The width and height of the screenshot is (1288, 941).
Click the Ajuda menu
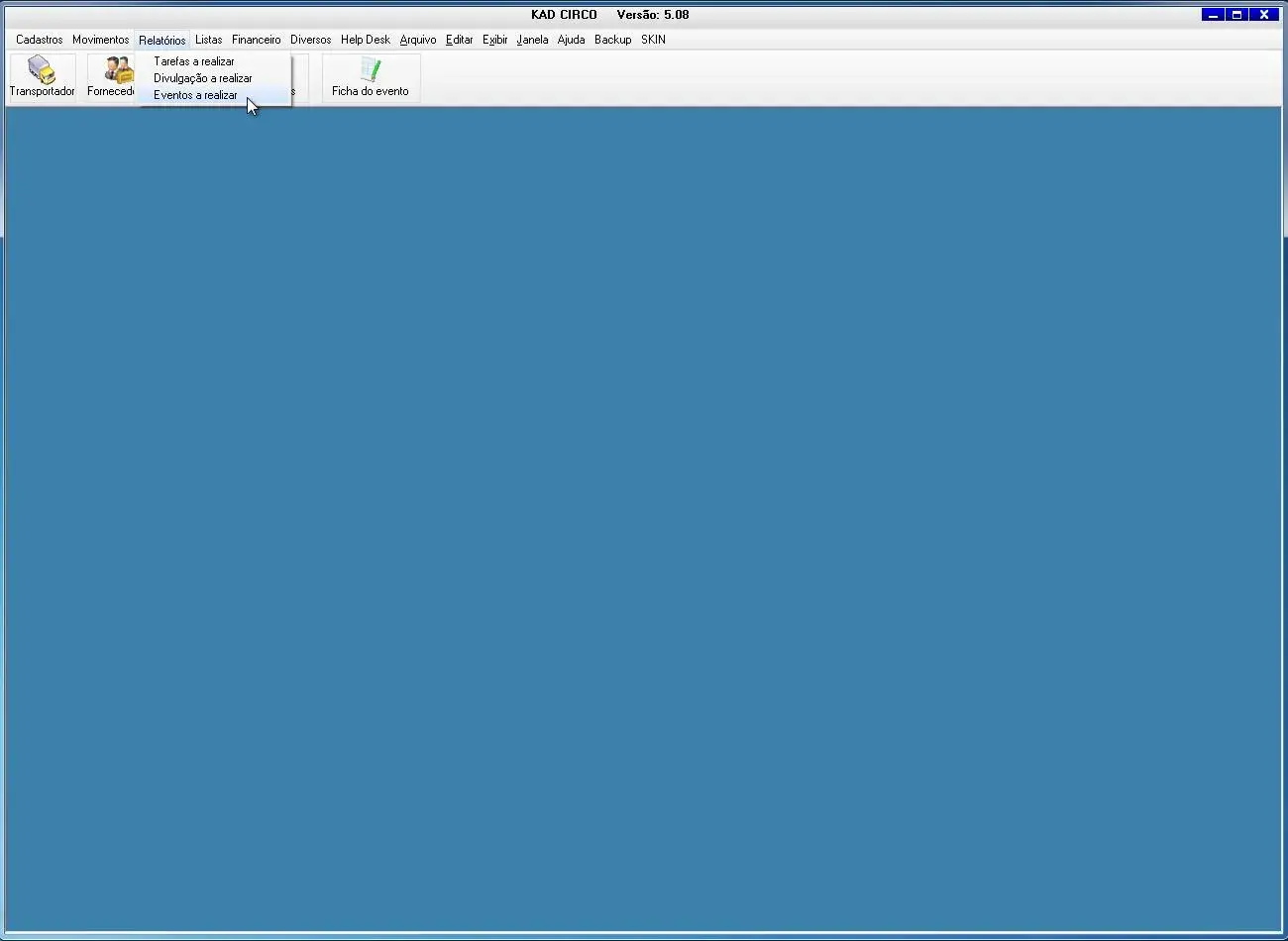pyautogui.click(x=571, y=40)
